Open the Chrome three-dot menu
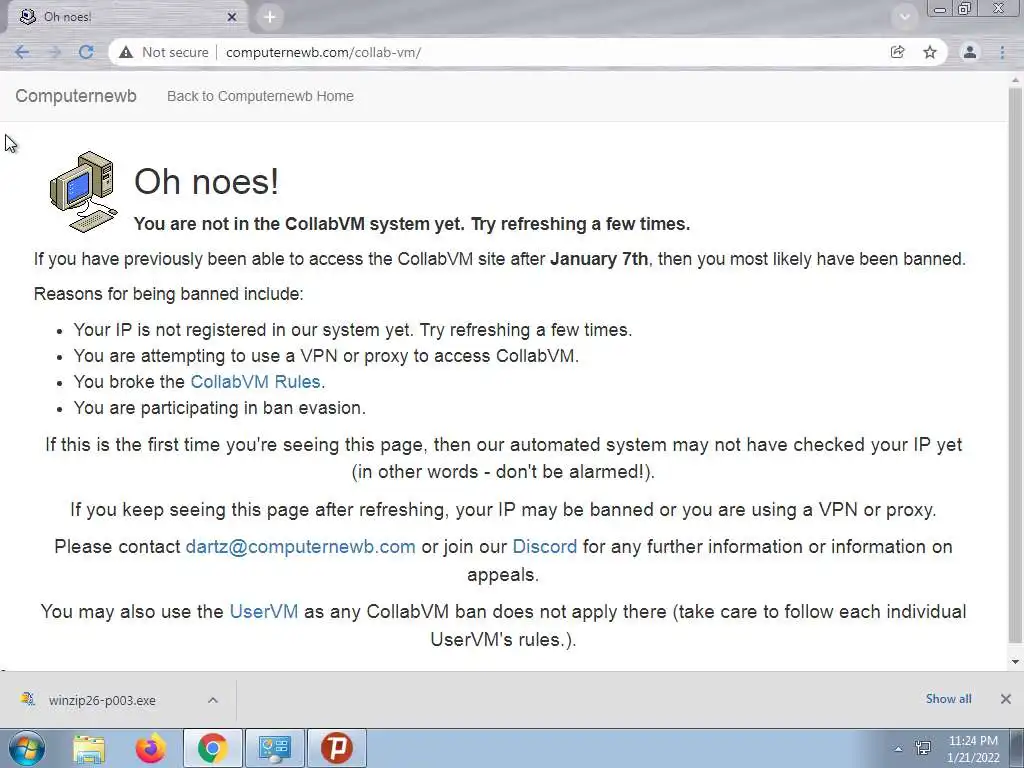 click(x=1002, y=52)
